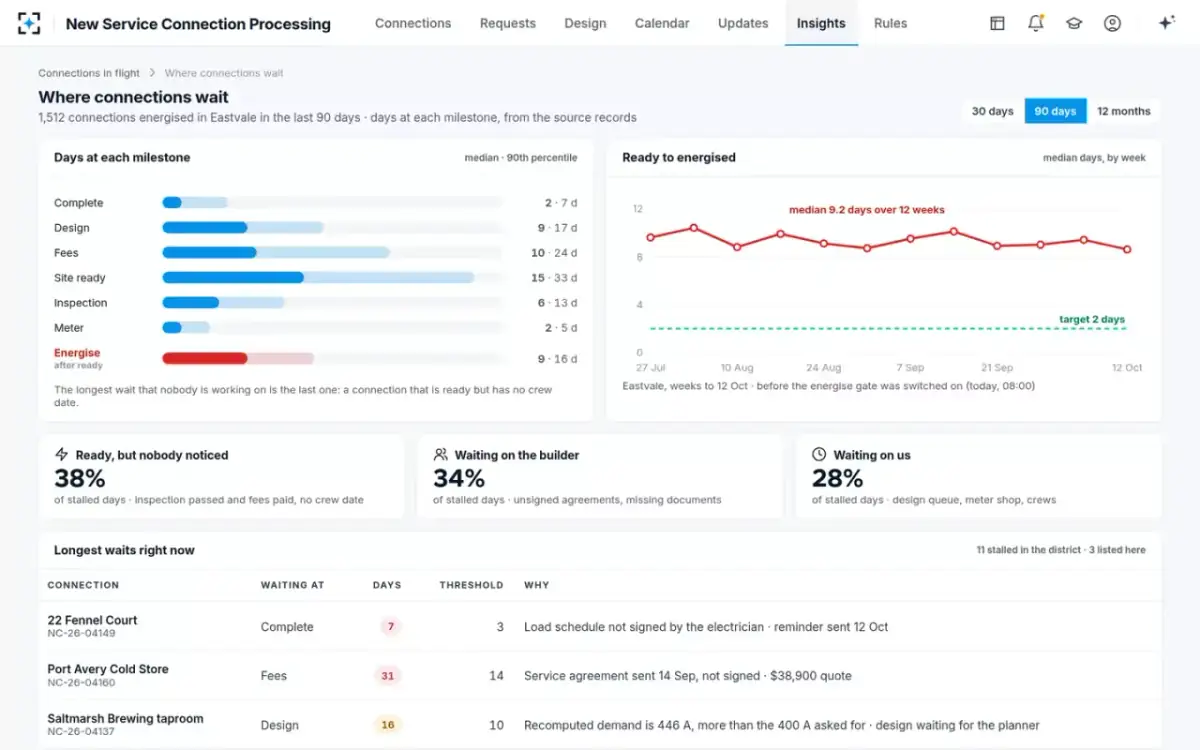Select the 30 days range
The width and height of the screenshot is (1200, 750).
coord(993,111)
